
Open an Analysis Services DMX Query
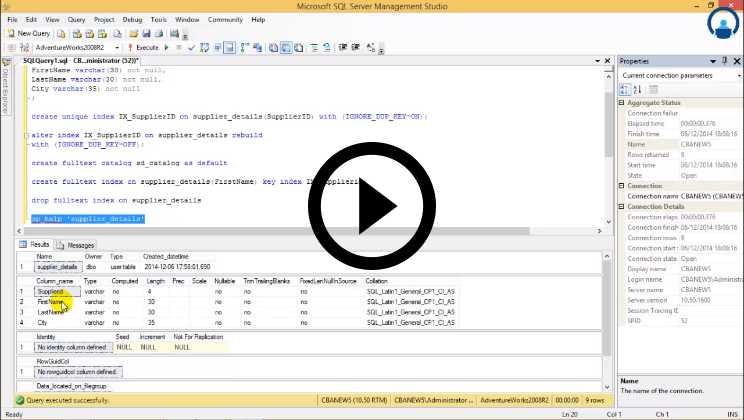tap(89, 34)
